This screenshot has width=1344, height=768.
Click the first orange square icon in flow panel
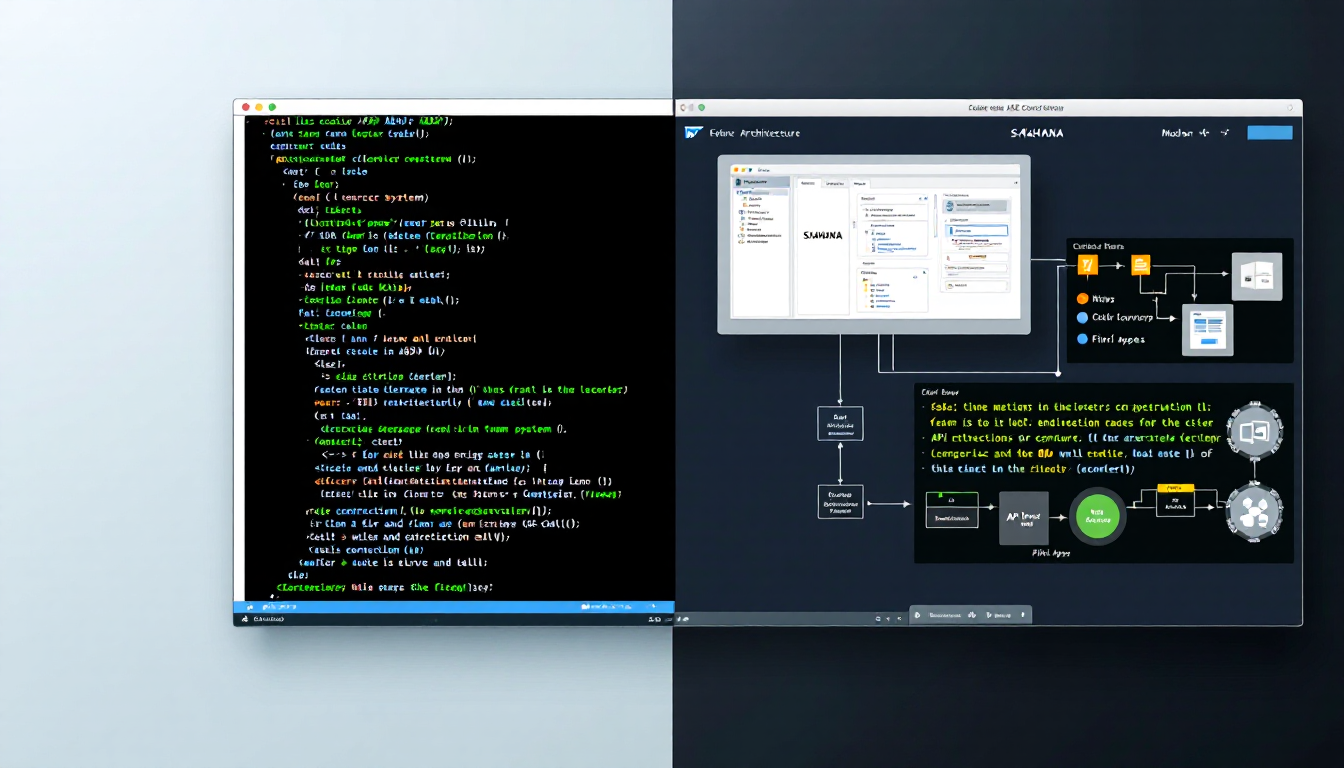point(1088,265)
